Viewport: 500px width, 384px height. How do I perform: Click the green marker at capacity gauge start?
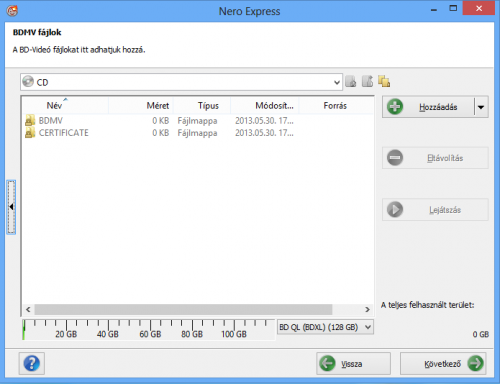[24, 330]
